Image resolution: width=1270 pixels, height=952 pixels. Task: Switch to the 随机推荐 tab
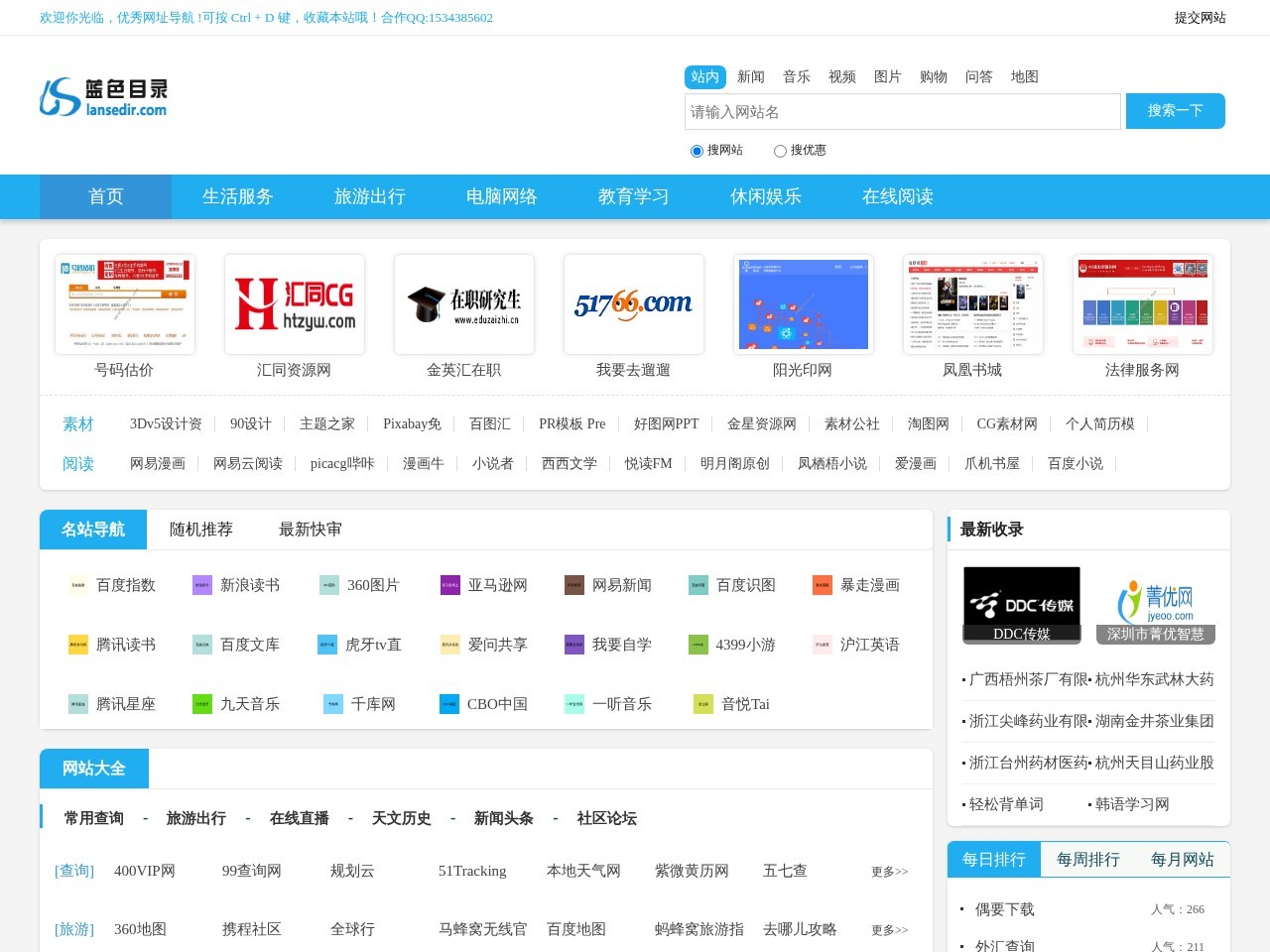pos(201,530)
